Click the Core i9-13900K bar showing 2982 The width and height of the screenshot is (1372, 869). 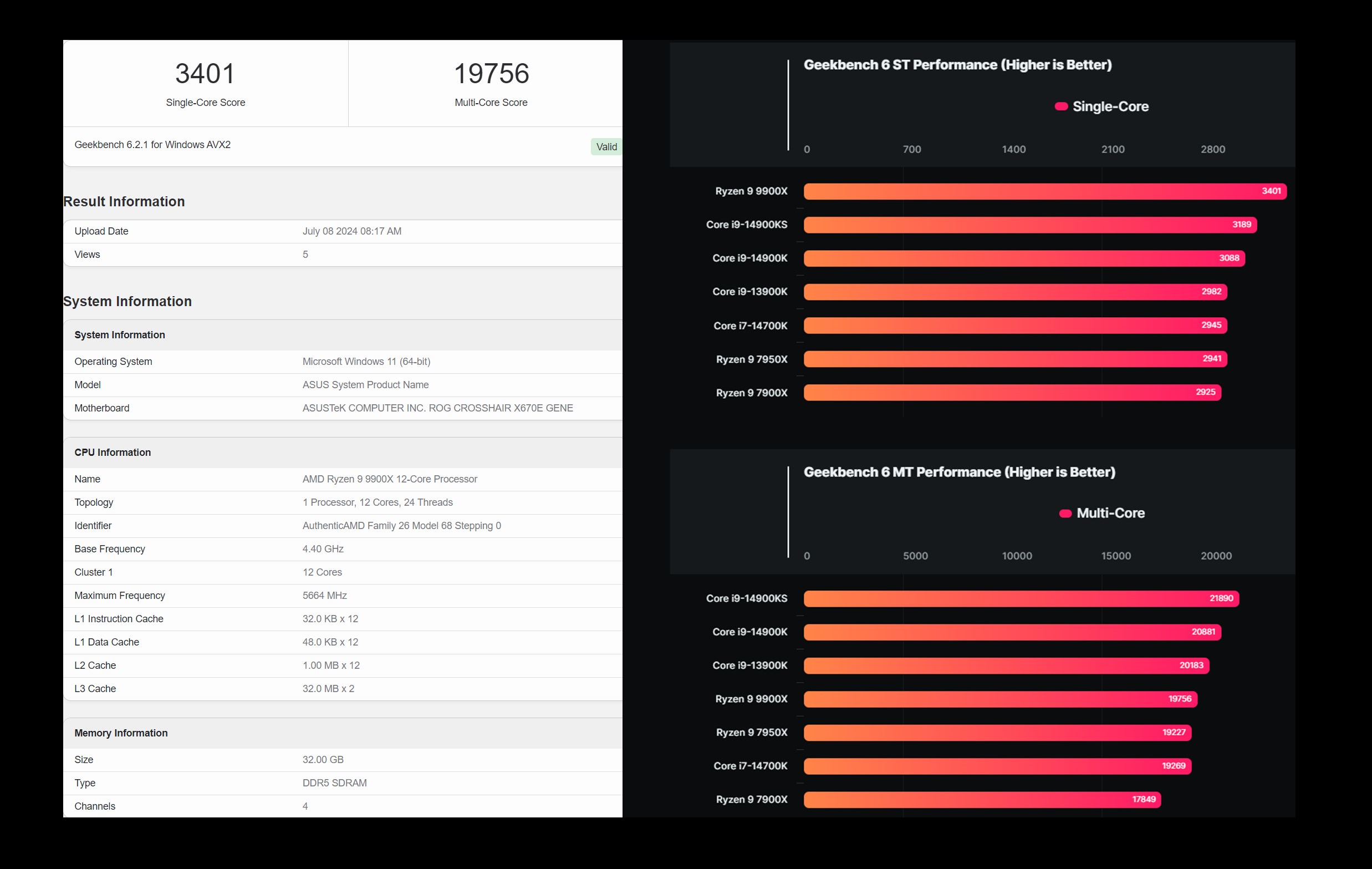pyautogui.click(x=1016, y=292)
